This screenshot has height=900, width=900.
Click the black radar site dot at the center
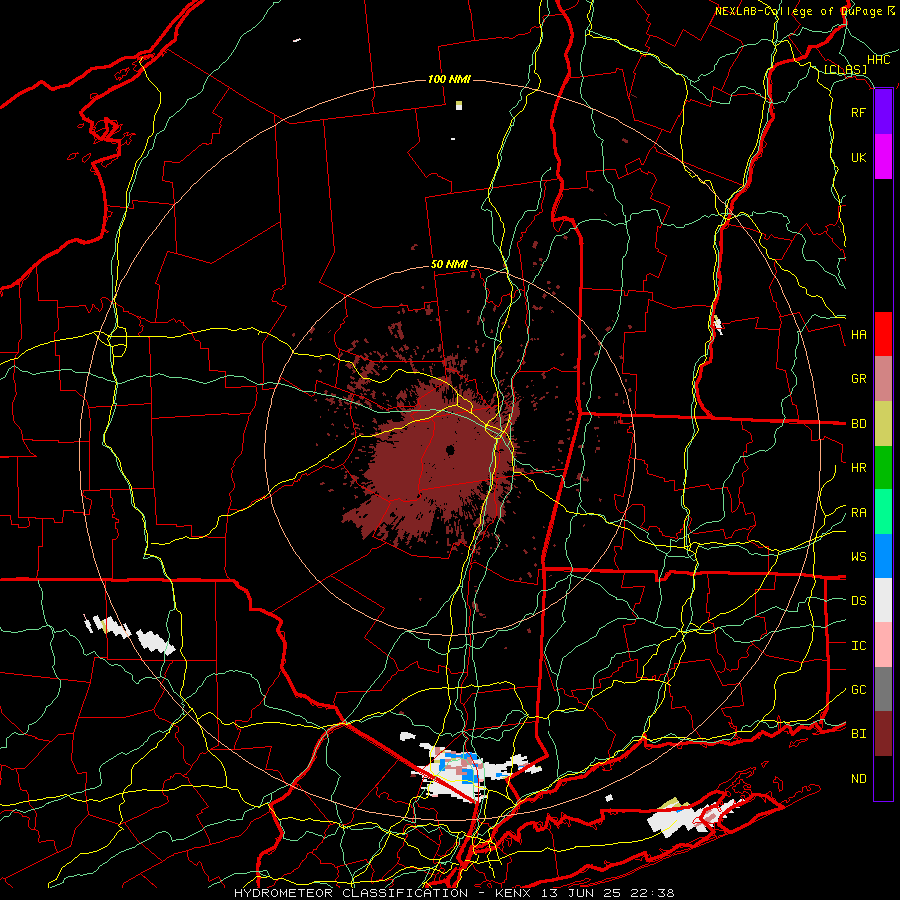pyautogui.click(x=450, y=450)
